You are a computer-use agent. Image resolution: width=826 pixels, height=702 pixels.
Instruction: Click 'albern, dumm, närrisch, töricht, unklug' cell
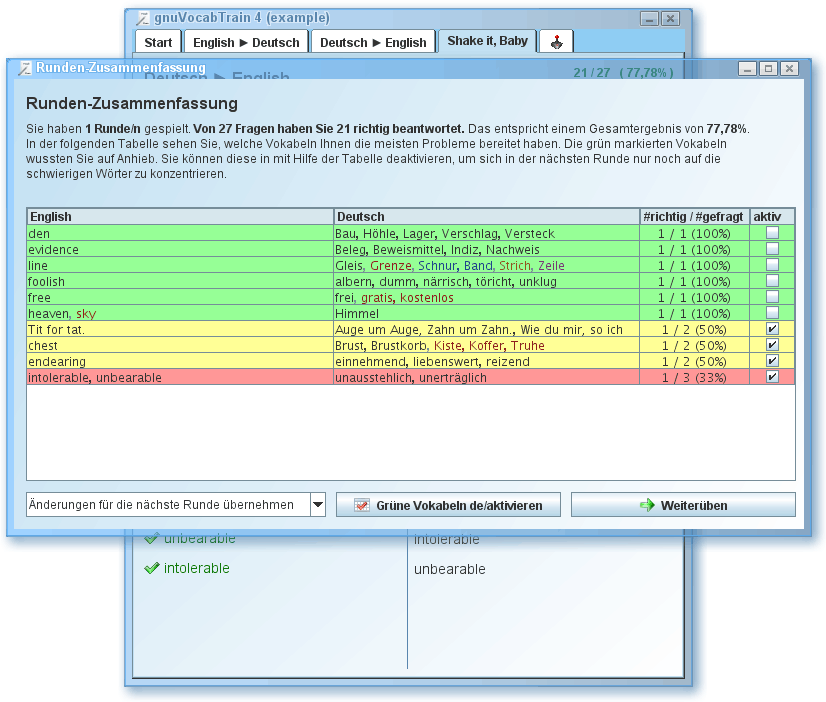(487, 281)
